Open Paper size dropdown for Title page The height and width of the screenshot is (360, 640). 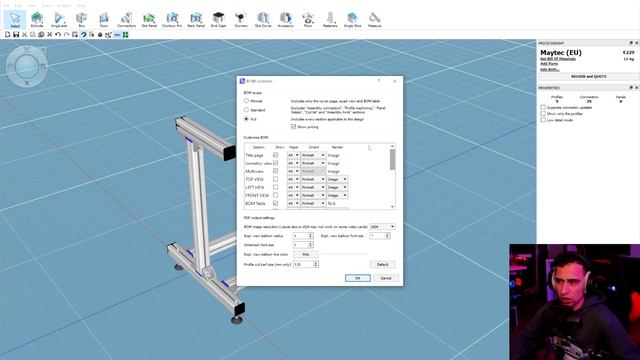click(293, 155)
